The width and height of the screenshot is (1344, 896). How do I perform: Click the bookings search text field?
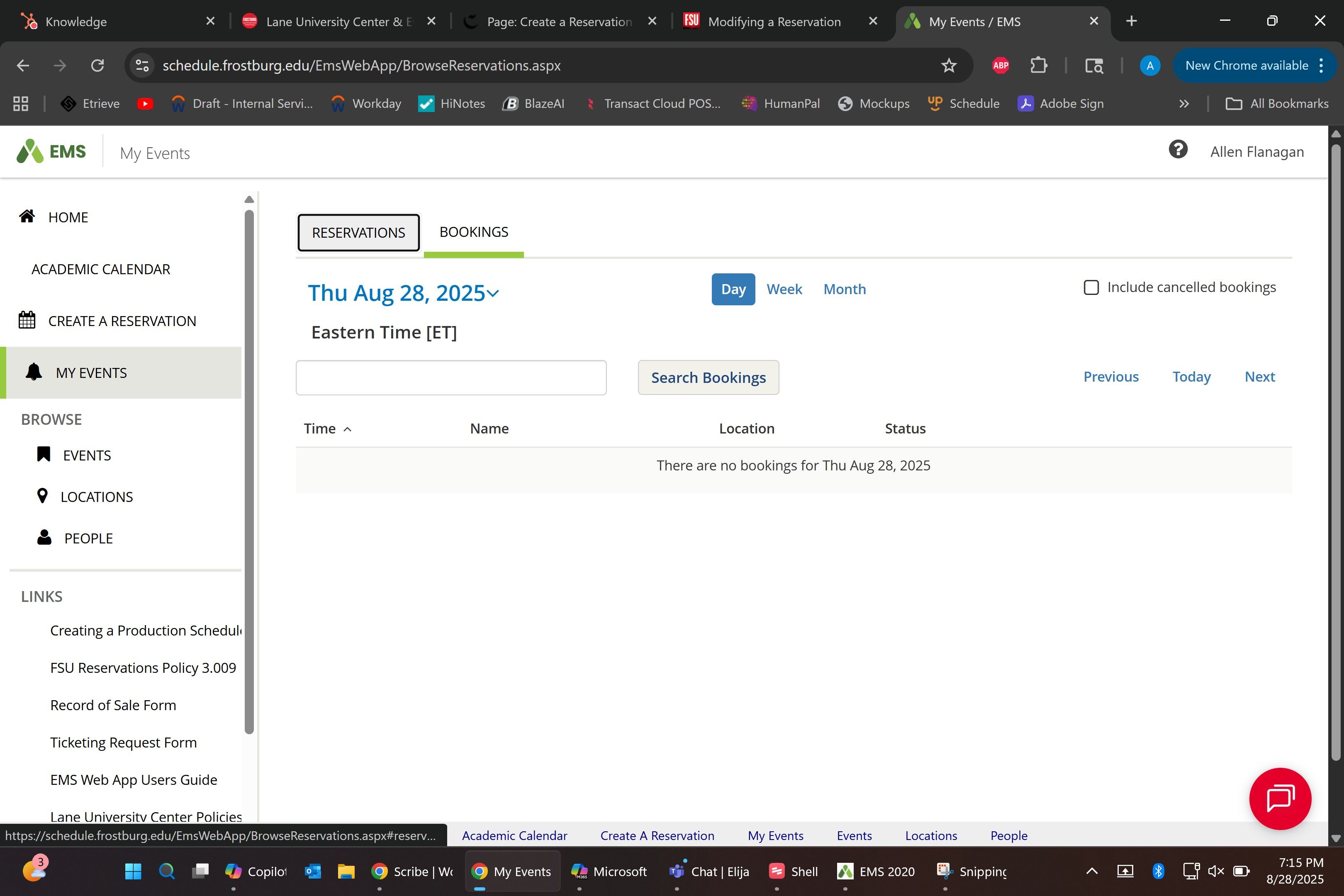click(x=451, y=378)
